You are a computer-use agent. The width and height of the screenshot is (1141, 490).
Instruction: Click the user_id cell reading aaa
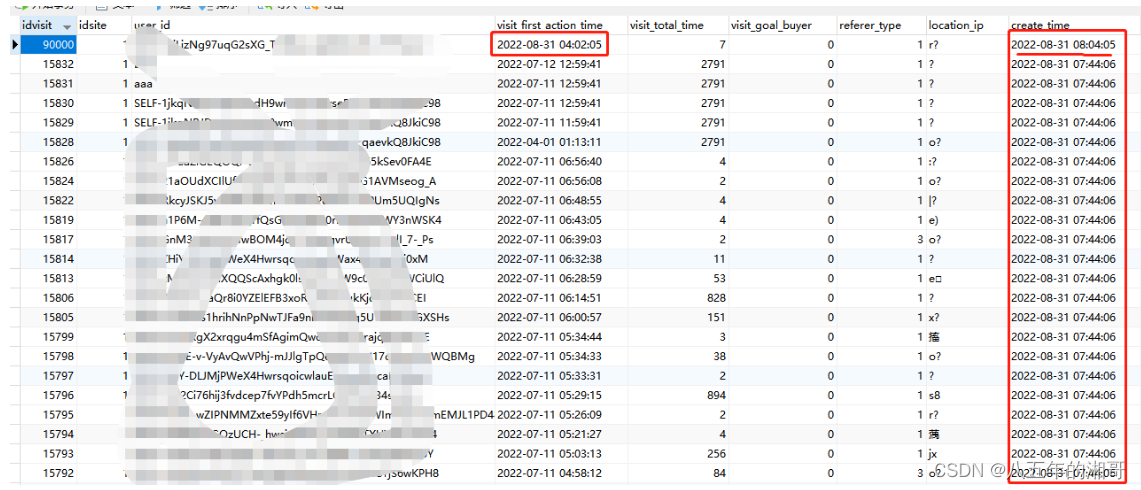coord(311,84)
